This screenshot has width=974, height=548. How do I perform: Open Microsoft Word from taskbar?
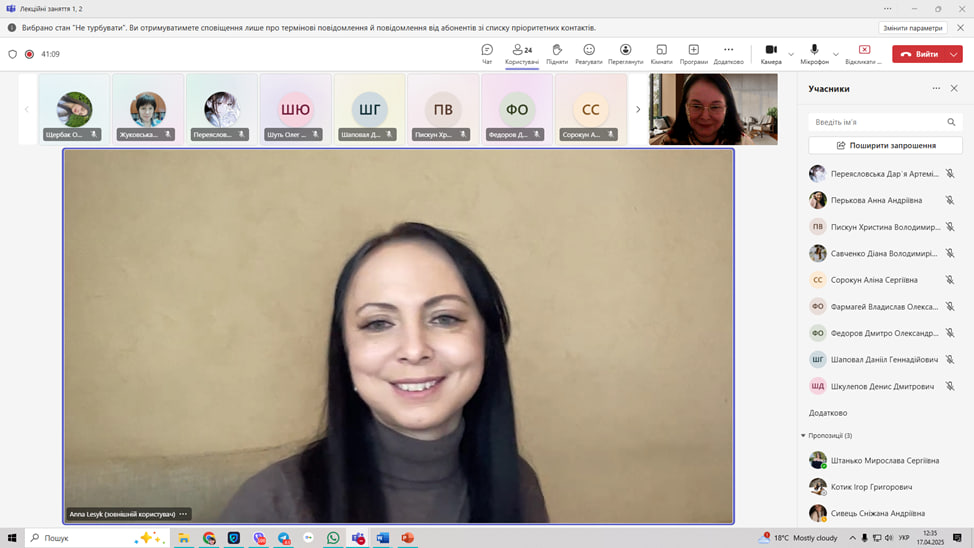pos(383,538)
